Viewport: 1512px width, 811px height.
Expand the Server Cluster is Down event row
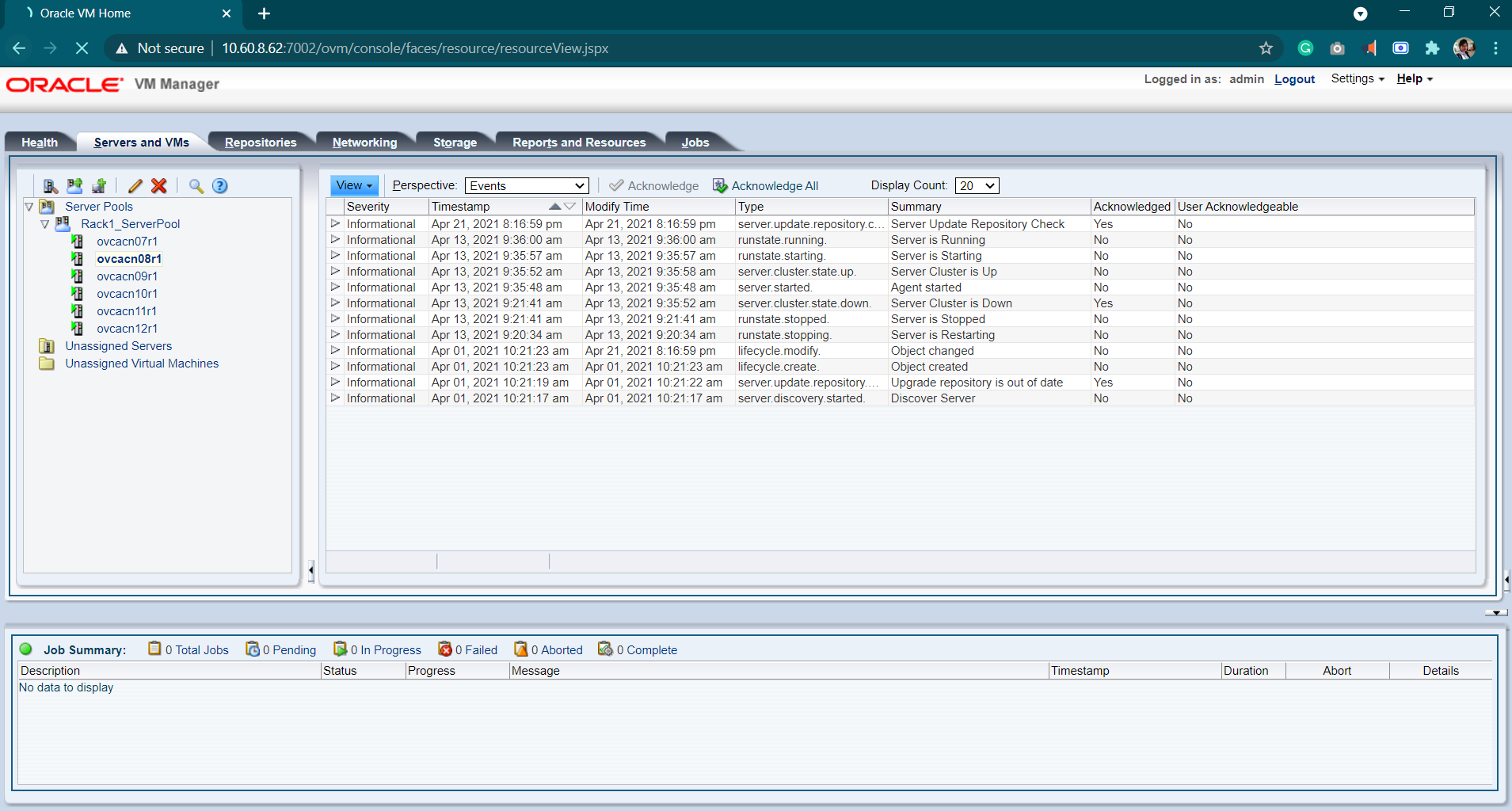[335, 303]
